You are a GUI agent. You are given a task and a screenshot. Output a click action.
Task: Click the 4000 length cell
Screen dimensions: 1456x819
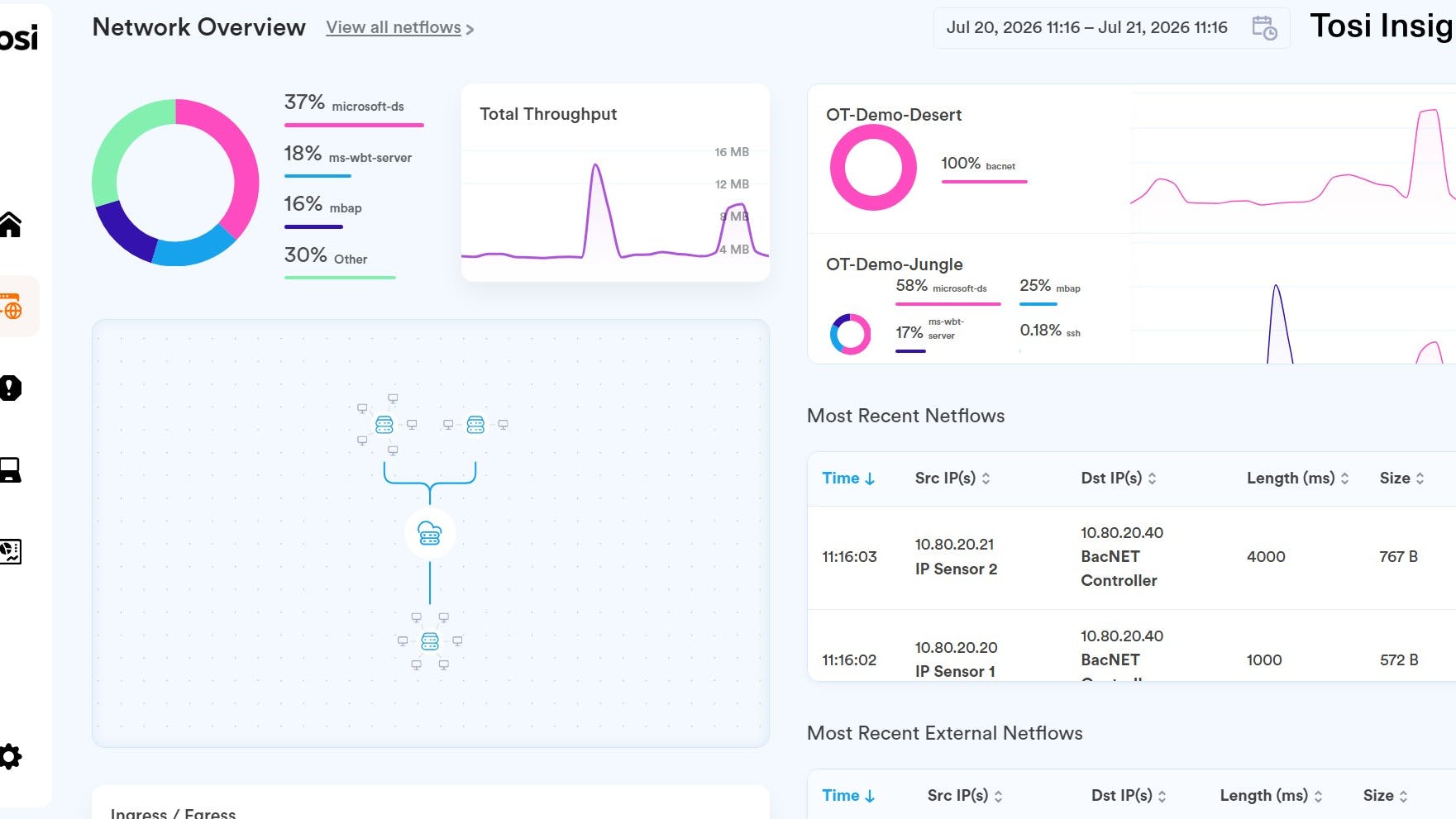coord(1266,557)
